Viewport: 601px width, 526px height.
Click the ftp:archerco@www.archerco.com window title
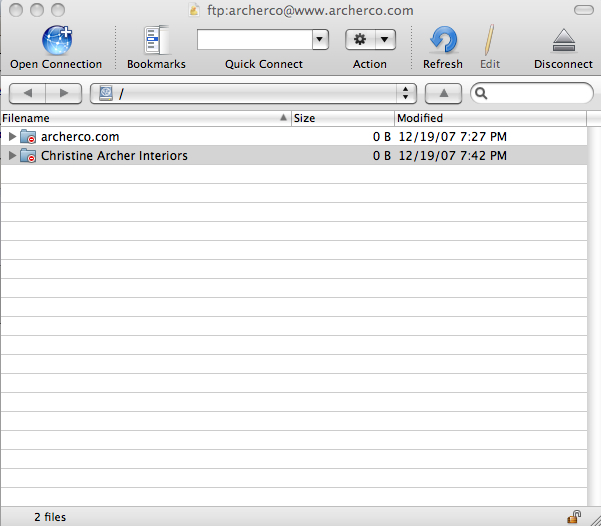click(x=310, y=10)
